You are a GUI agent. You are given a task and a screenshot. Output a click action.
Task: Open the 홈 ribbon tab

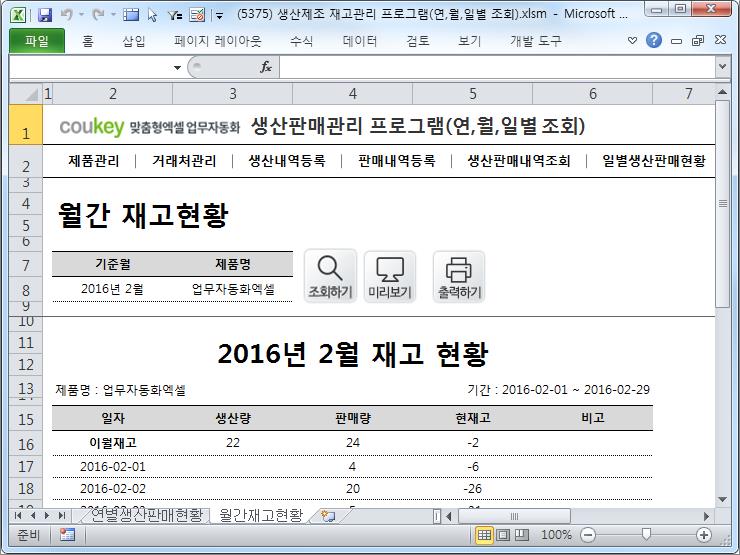pyautogui.click(x=88, y=41)
